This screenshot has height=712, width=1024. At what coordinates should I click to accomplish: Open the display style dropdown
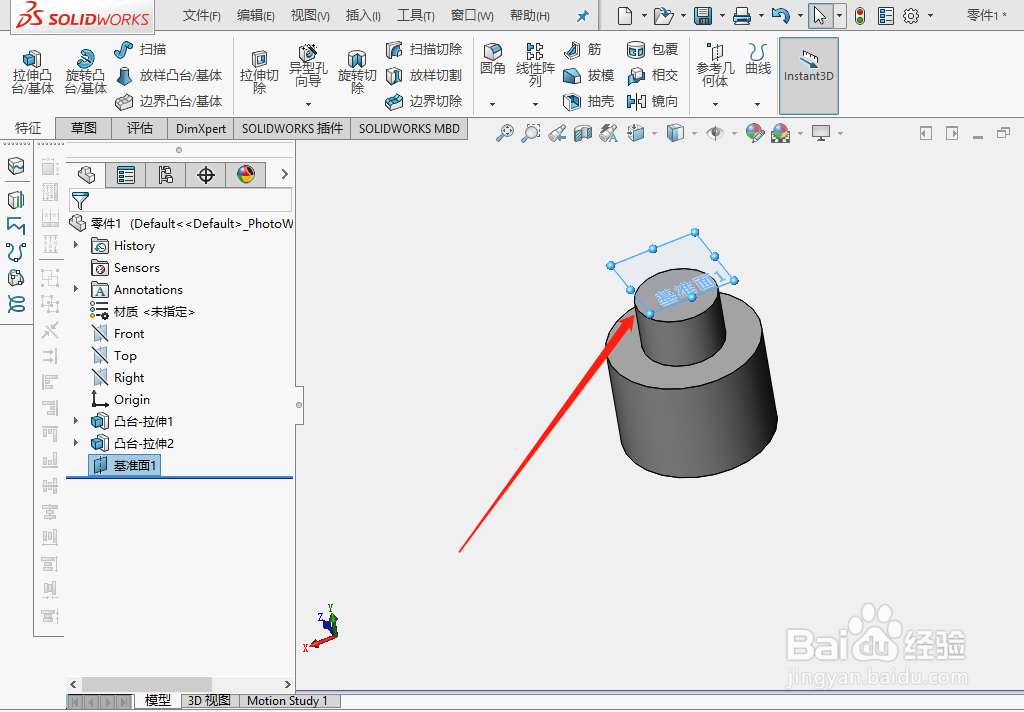pos(693,131)
